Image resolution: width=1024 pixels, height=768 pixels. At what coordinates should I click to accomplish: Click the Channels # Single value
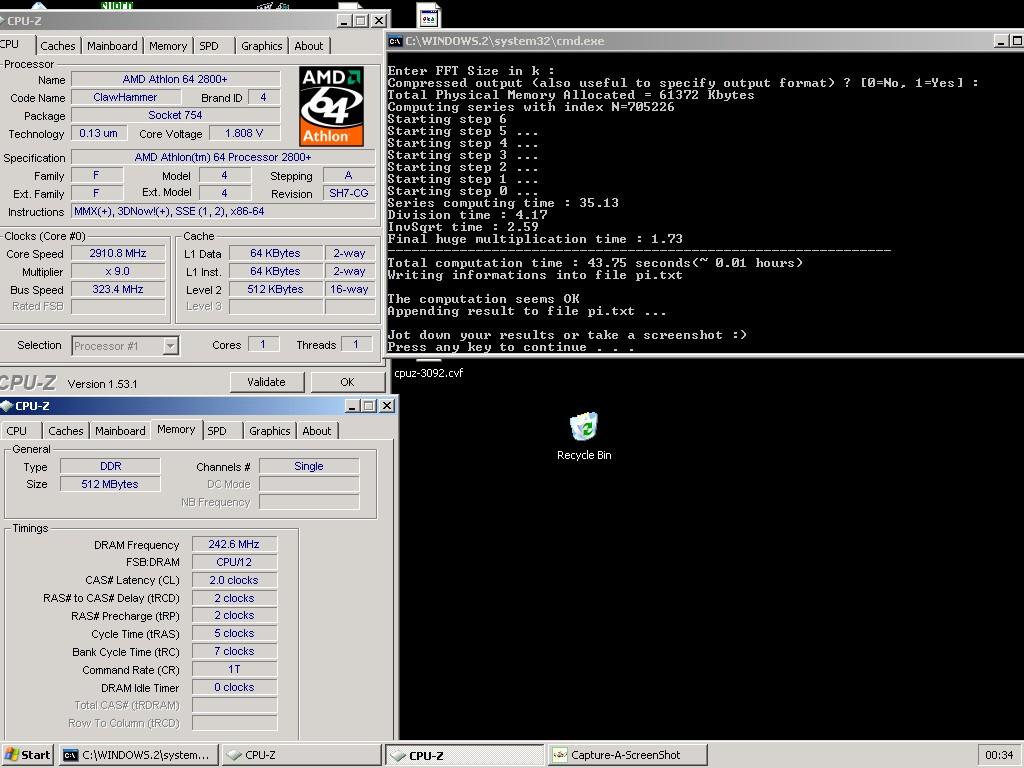tap(309, 466)
